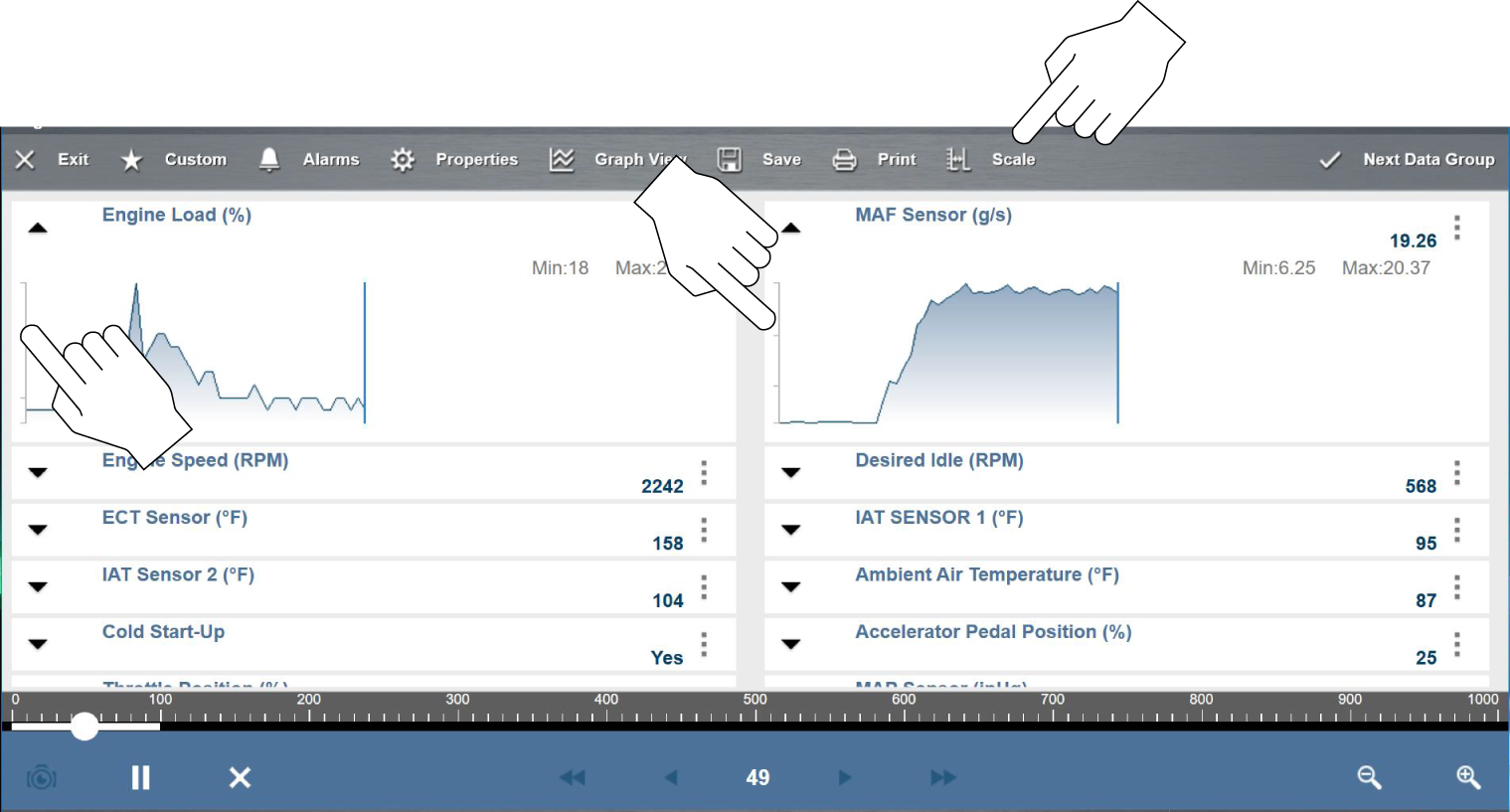This screenshot has width=1510, height=812.
Task: Open MAF Sensor three-dot options menu
Action: pos(1457,229)
